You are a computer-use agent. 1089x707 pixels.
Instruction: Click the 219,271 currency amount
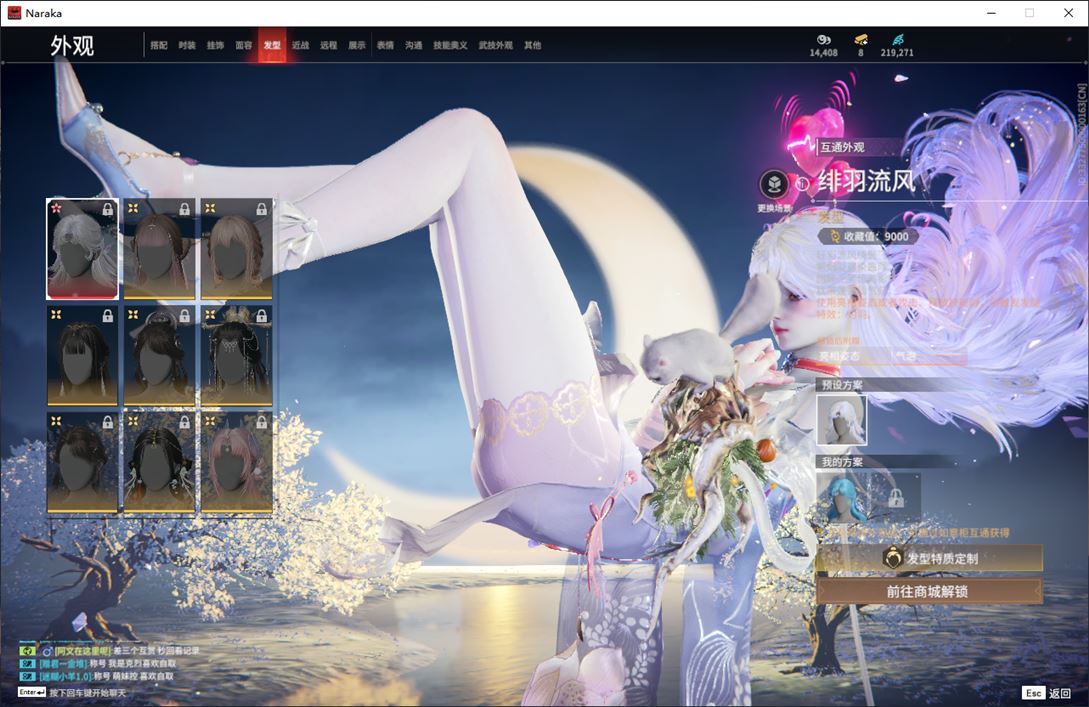point(897,53)
